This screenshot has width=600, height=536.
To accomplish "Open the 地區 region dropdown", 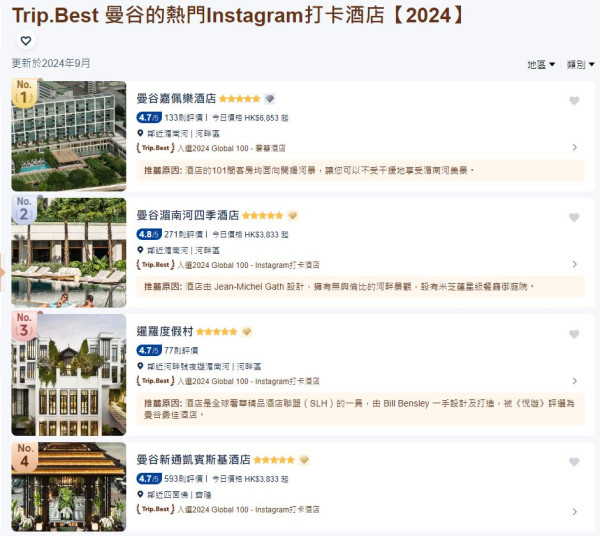I will (x=541, y=65).
